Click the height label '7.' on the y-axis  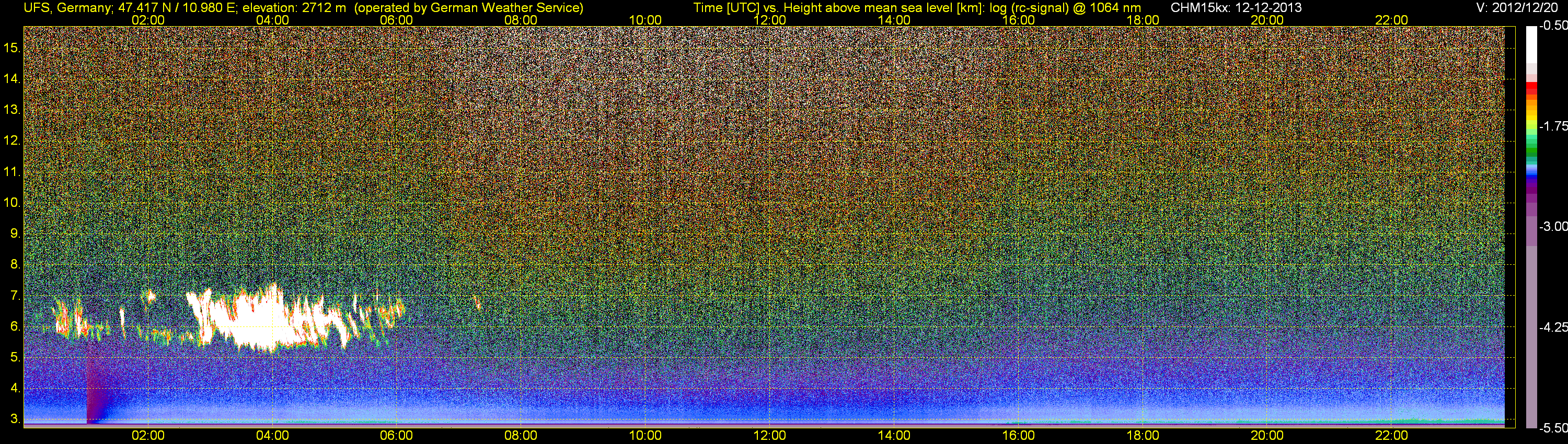point(15,296)
